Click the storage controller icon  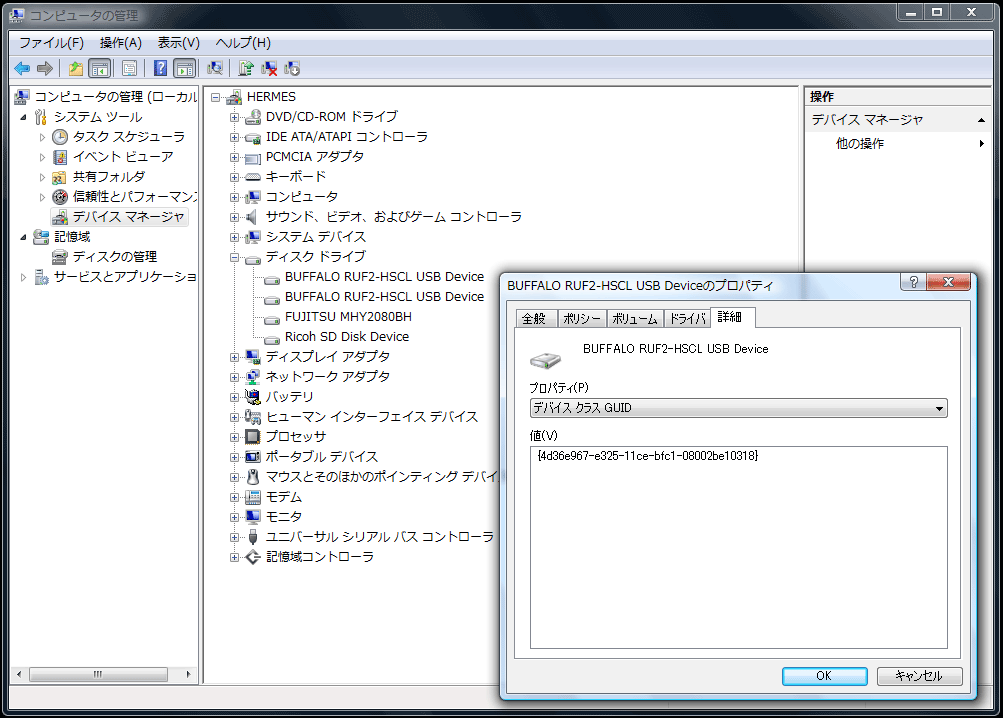click(x=253, y=557)
